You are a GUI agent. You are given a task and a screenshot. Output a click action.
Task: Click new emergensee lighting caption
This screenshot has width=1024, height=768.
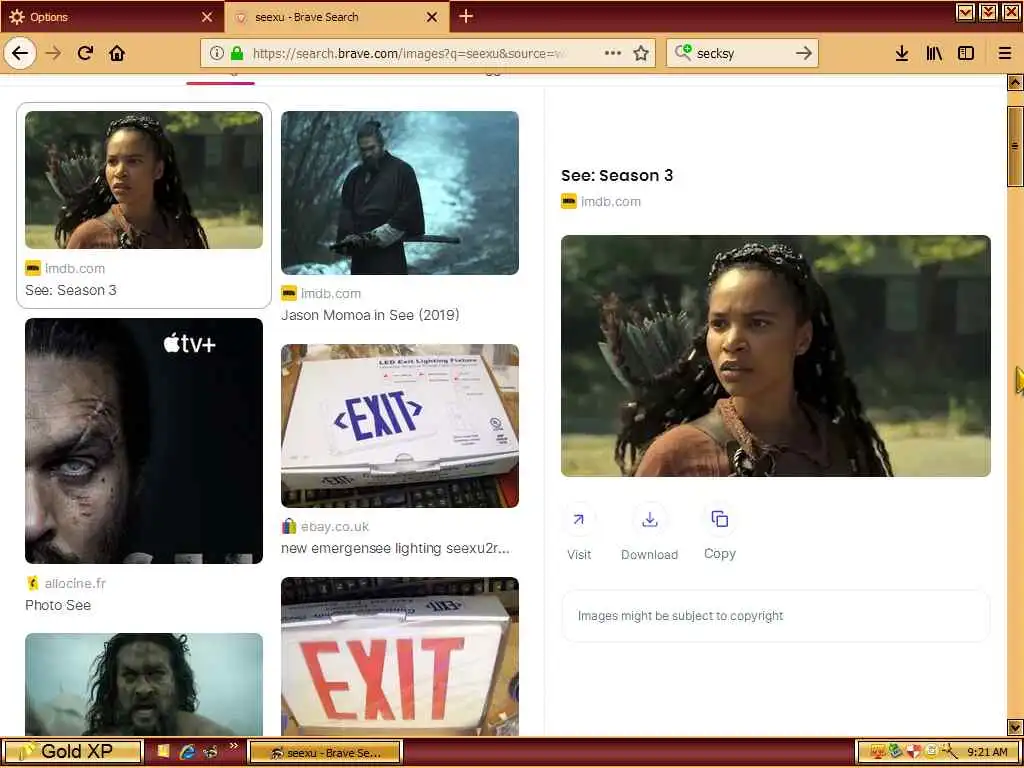coord(395,549)
